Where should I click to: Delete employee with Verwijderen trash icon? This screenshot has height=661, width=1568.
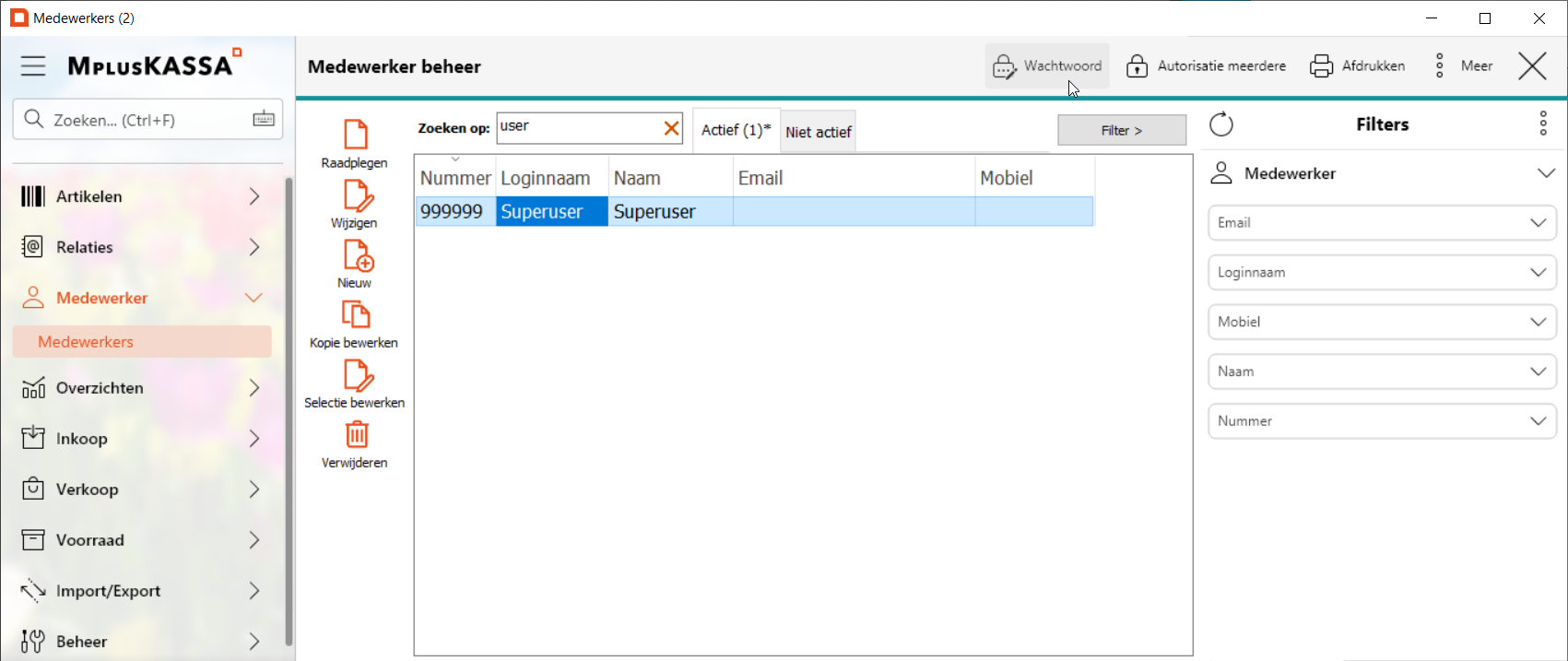click(356, 434)
